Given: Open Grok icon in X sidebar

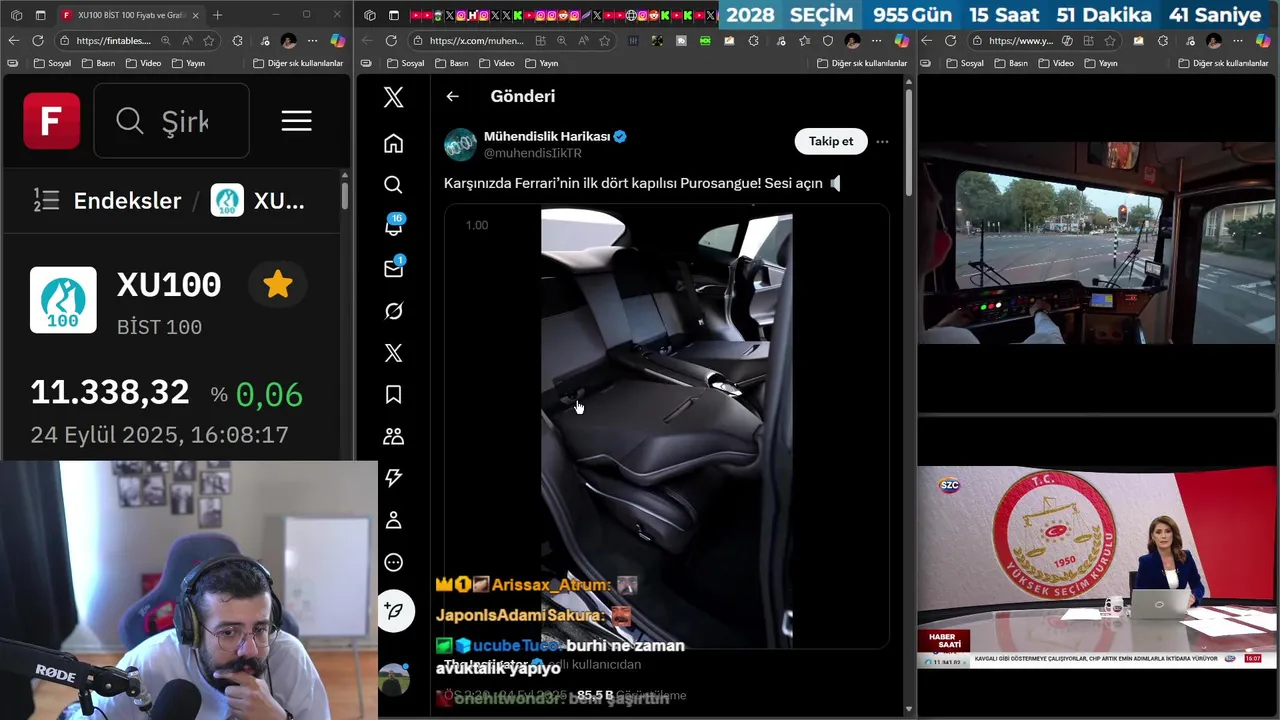Looking at the screenshot, I should (393, 311).
